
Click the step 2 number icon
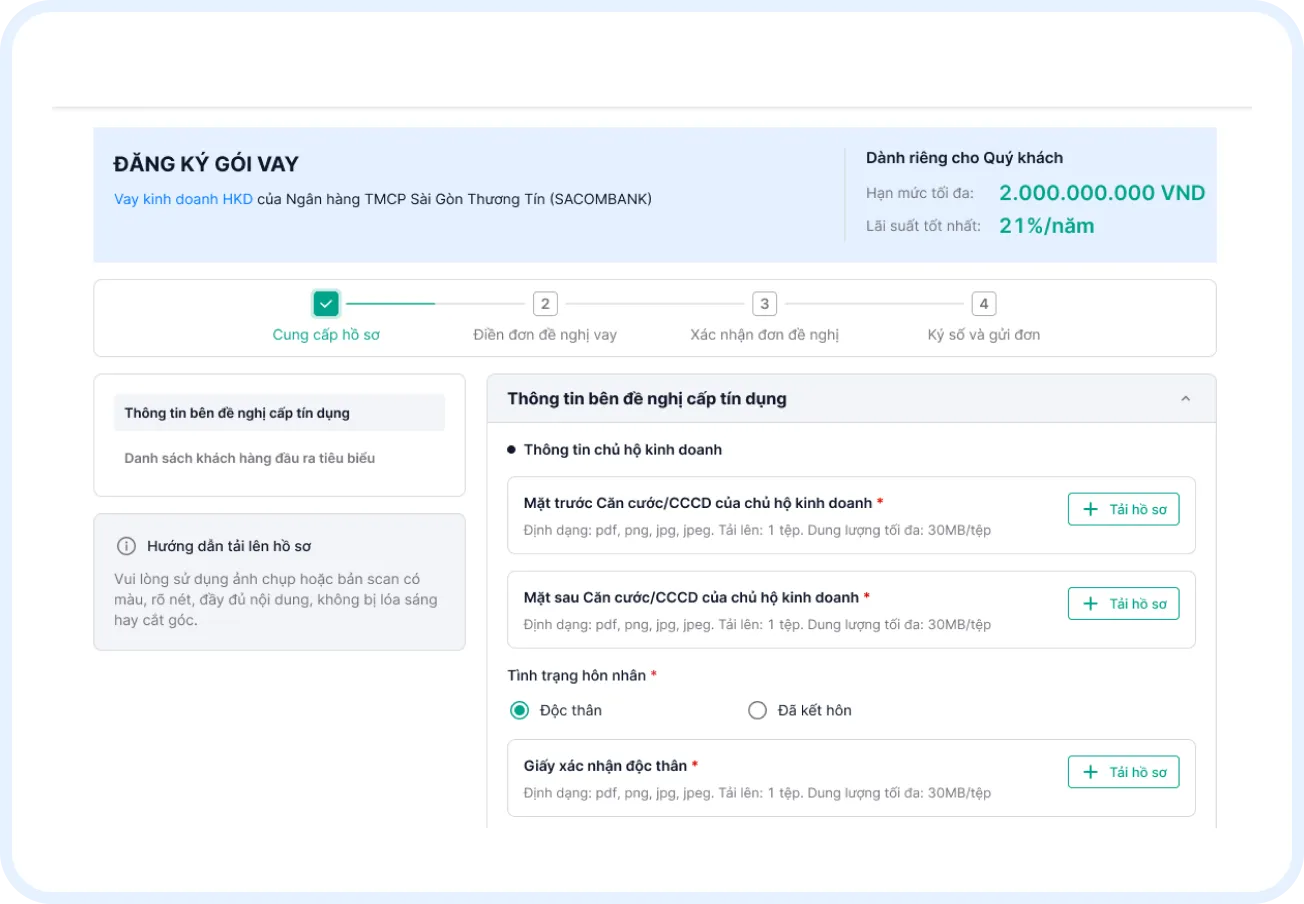coord(545,304)
